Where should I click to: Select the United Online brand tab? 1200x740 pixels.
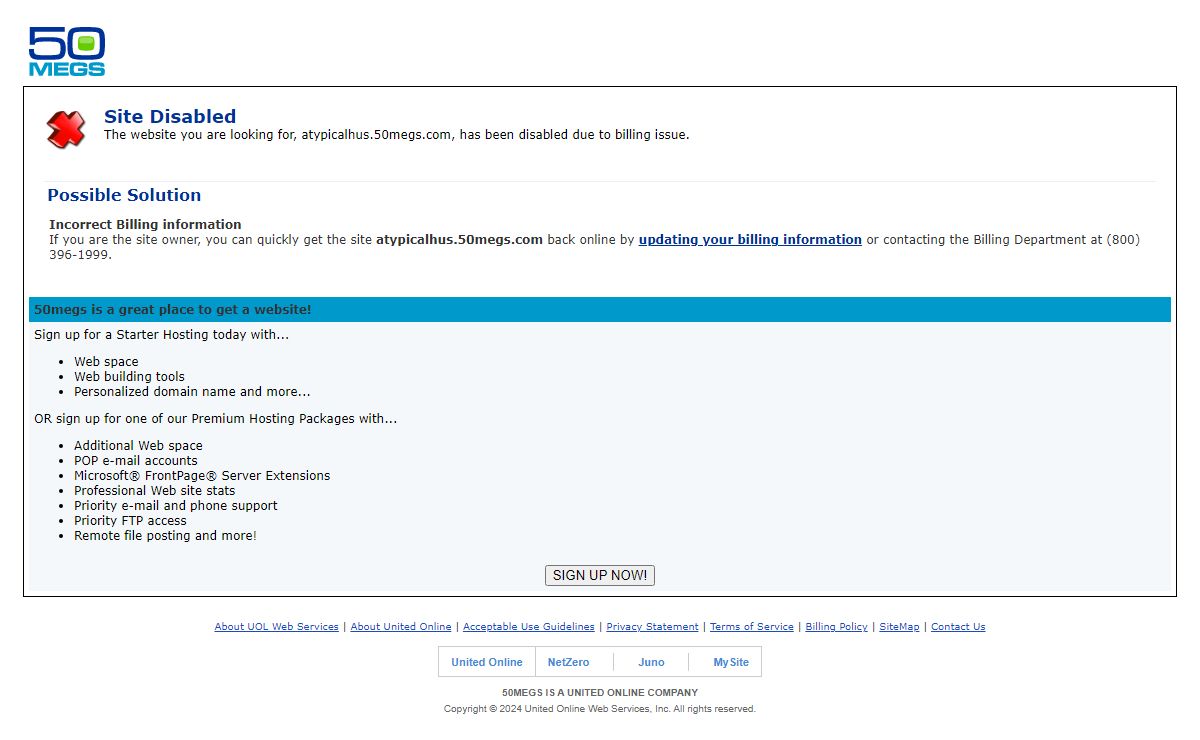coord(487,662)
